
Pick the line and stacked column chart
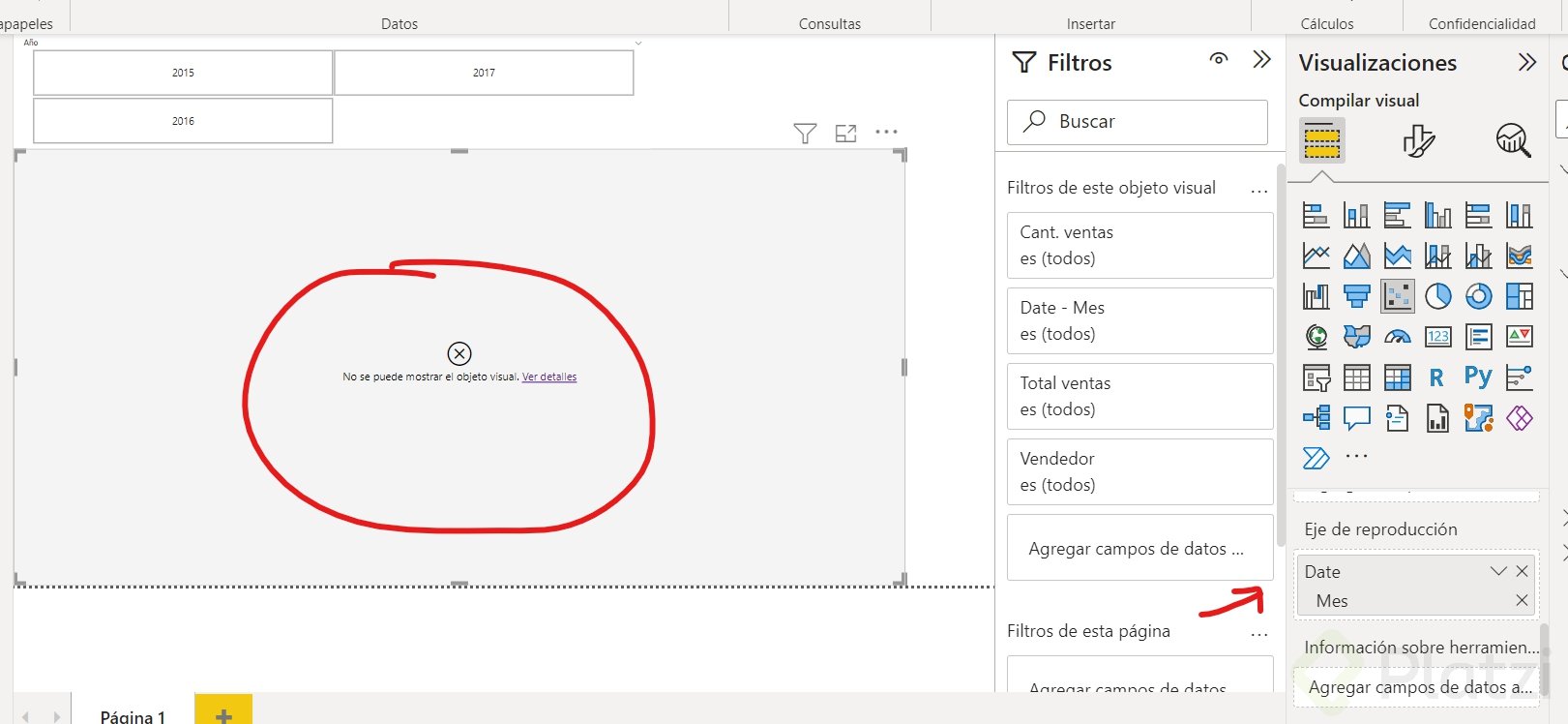point(1437,256)
